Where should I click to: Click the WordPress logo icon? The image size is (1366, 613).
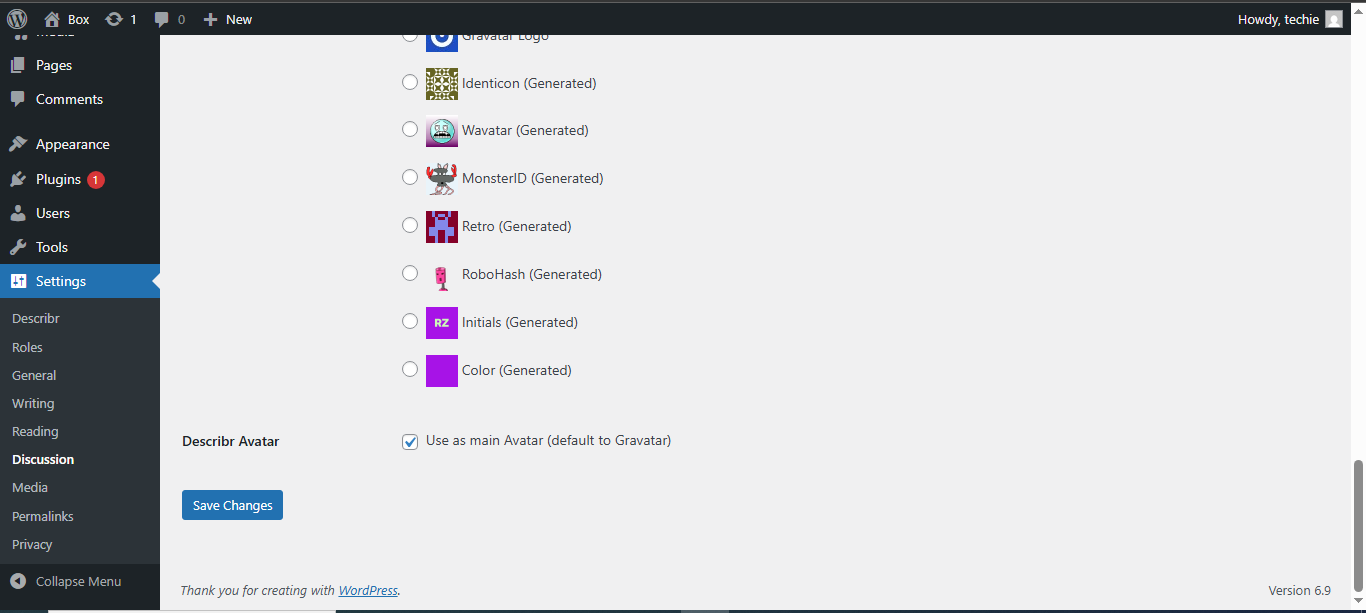pyautogui.click(x=17, y=19)
